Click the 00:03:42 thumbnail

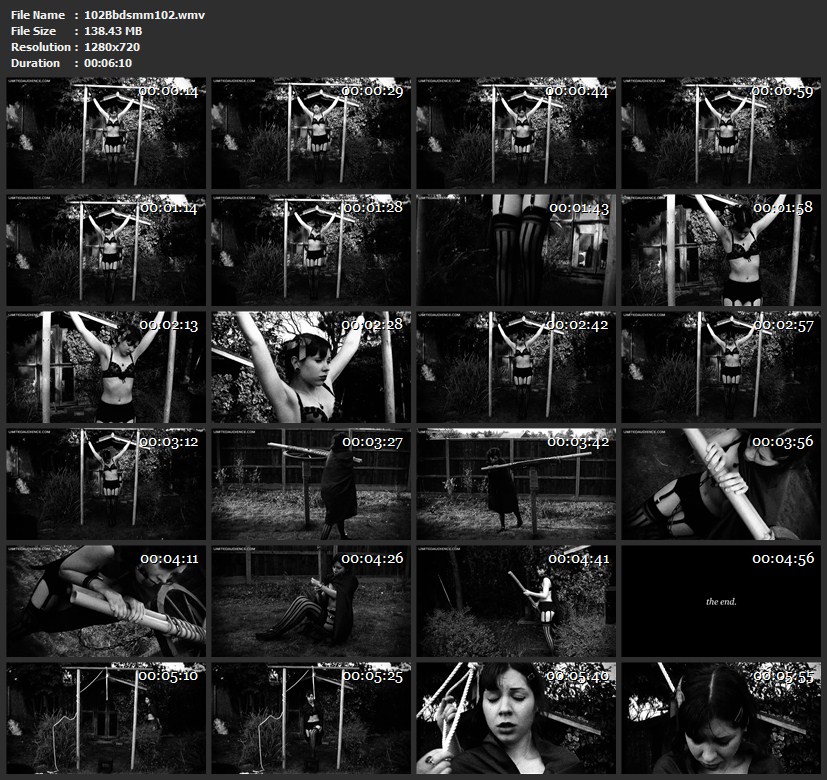tap(516, 484)
